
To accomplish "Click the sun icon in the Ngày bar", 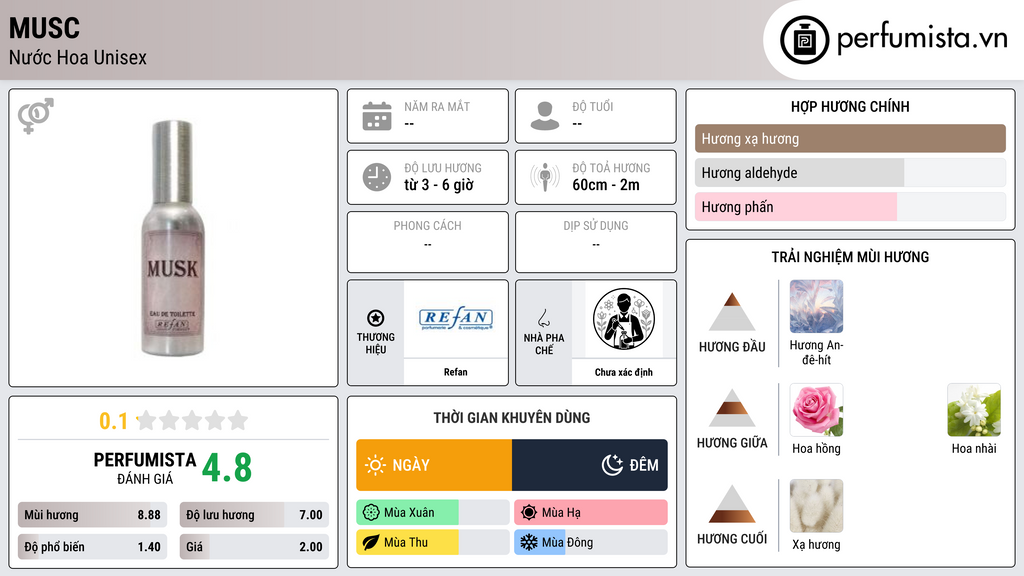I will click(x=375, y=465).
